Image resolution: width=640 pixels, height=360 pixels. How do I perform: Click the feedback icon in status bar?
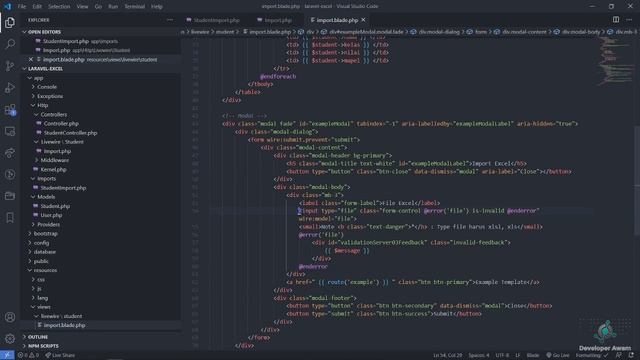point(619,355)
